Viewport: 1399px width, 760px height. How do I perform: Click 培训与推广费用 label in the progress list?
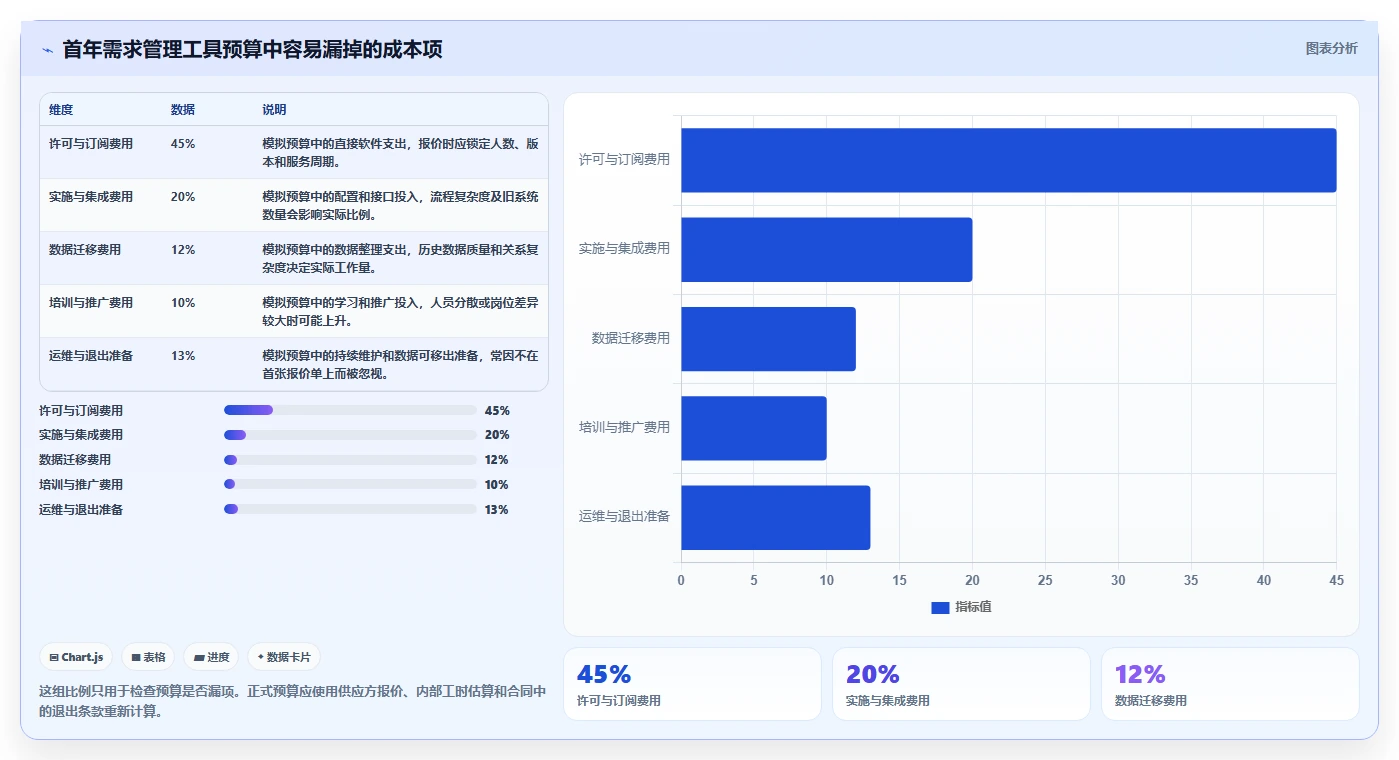81,484
